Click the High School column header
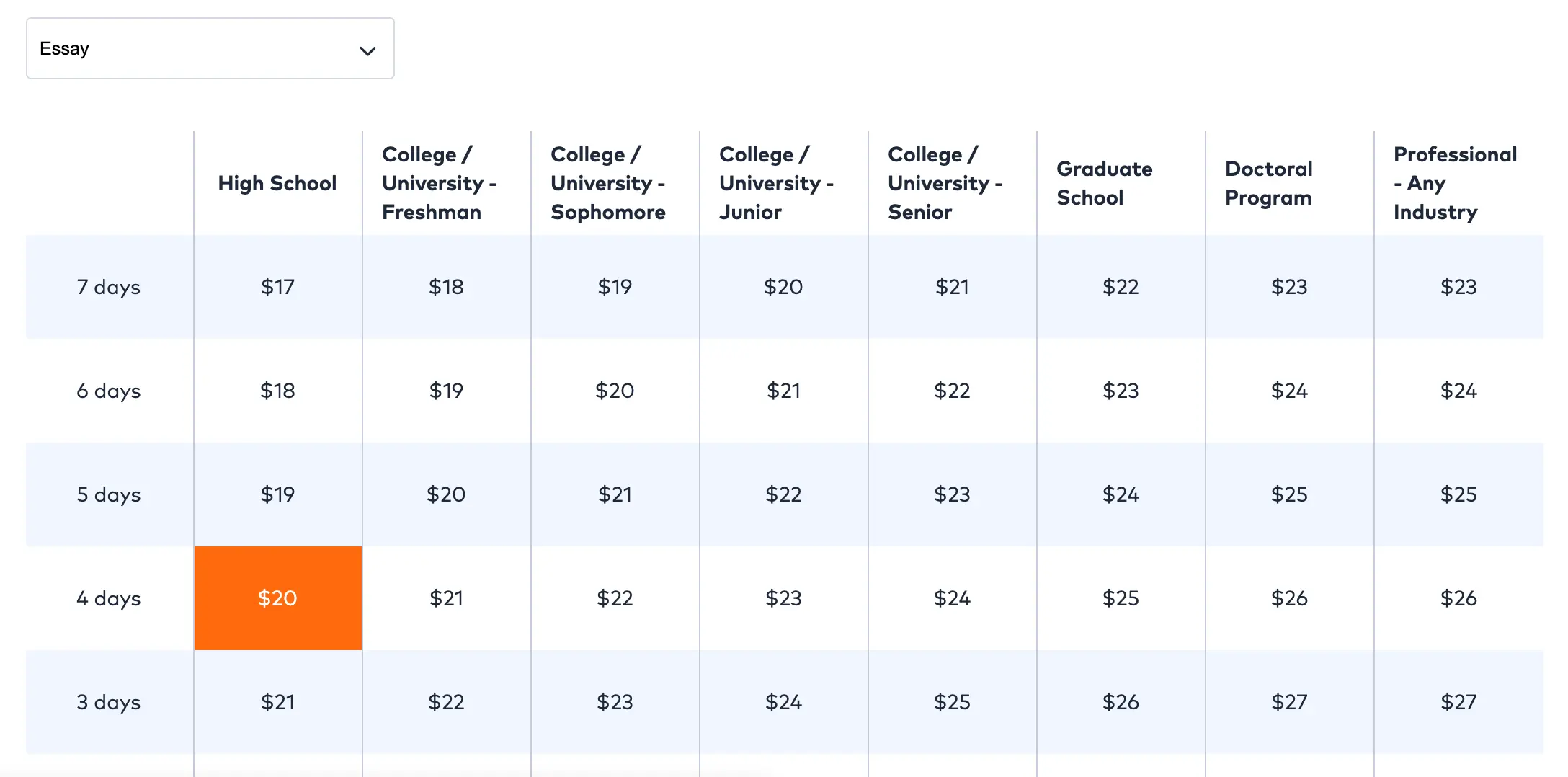Viewport: 1568px width, 777px height. [x=277, y=183]
